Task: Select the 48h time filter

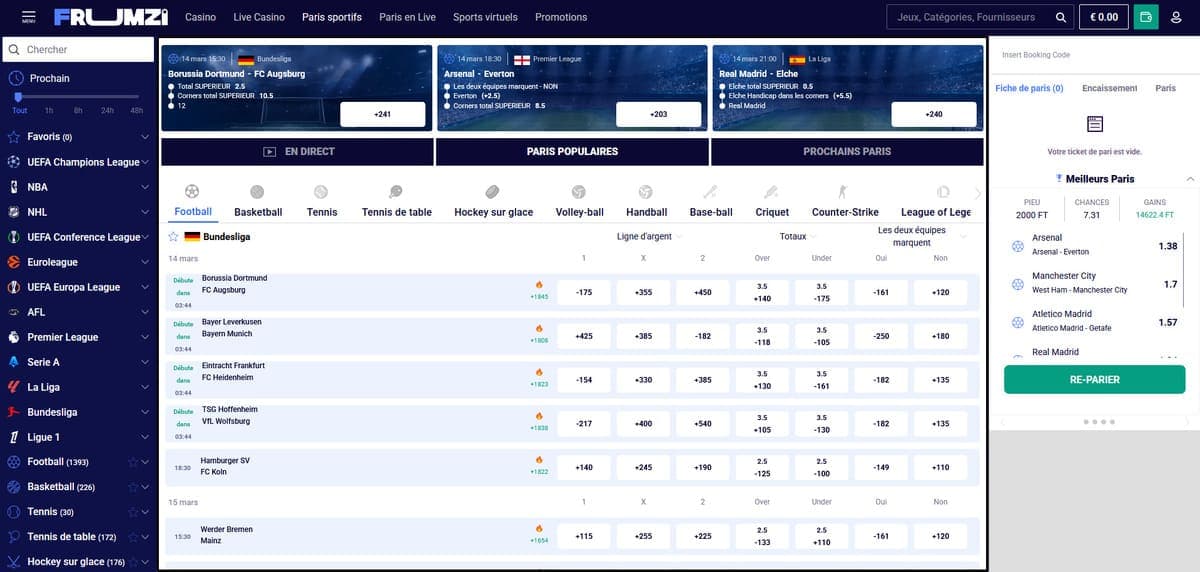Action: pyautogui.click(x=137, y=110)
